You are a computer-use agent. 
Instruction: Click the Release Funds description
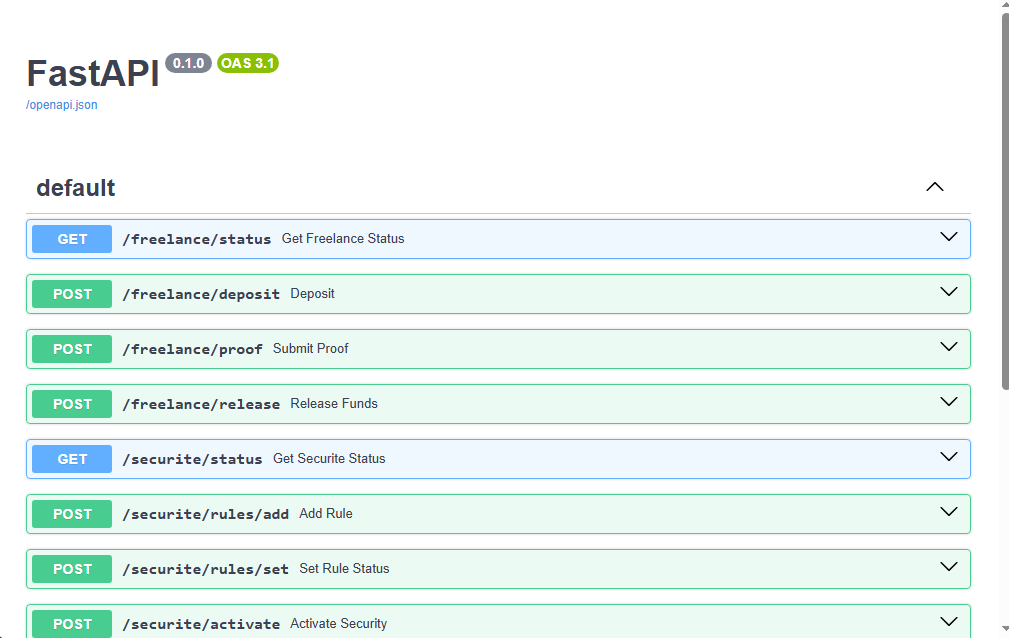(x=334, y=404)
